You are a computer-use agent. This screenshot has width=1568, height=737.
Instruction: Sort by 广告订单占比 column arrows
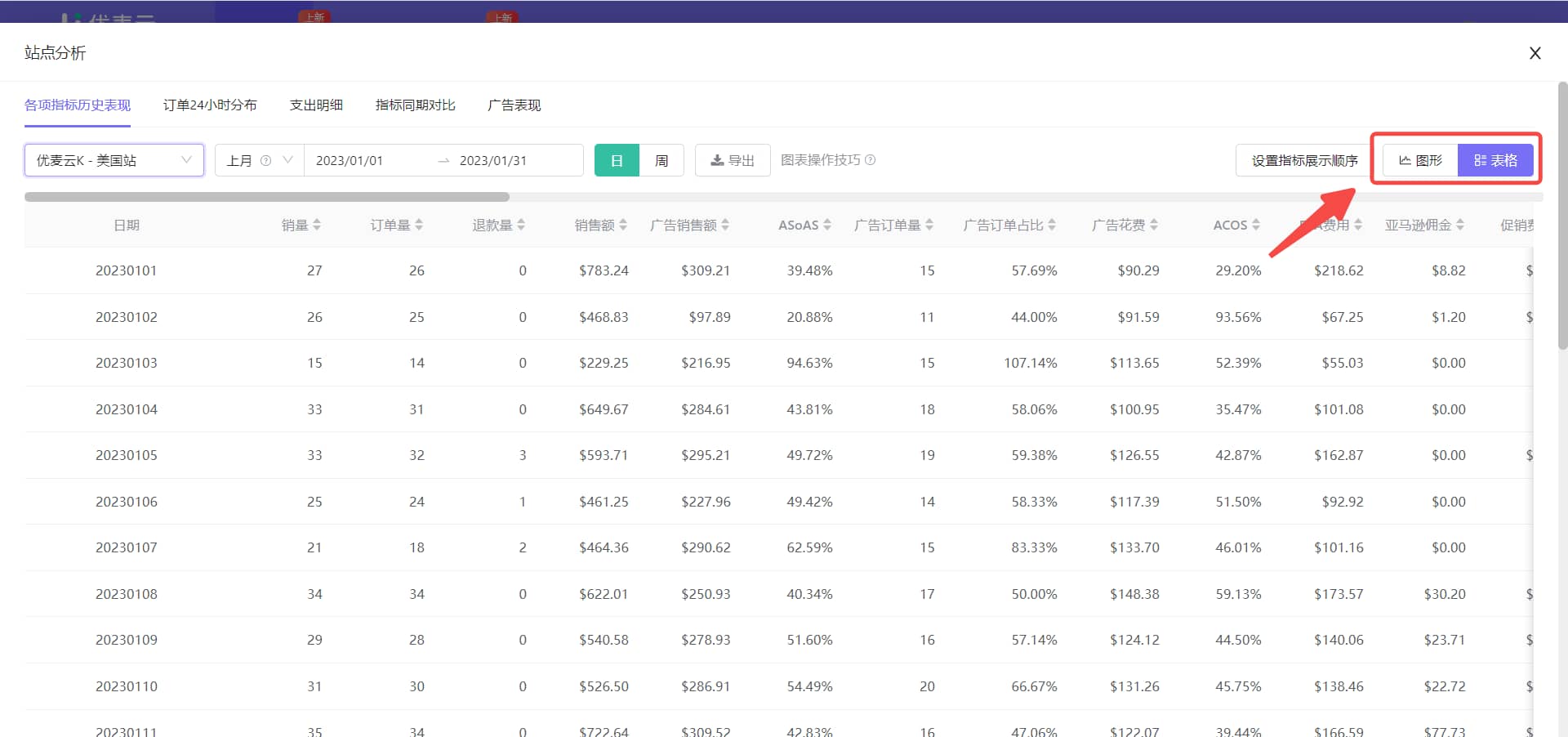click(x=1052, y=225)
